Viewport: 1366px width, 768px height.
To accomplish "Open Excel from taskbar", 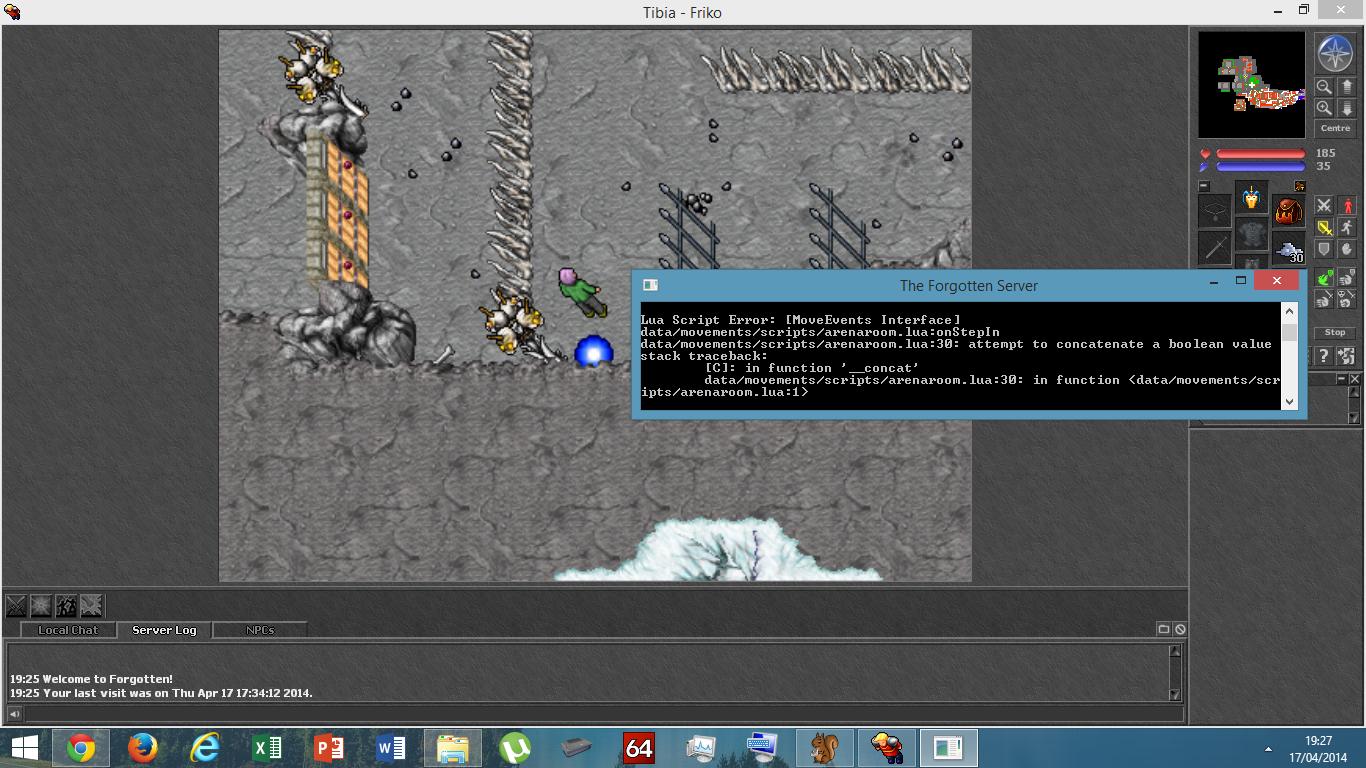I will coord(267,748).
